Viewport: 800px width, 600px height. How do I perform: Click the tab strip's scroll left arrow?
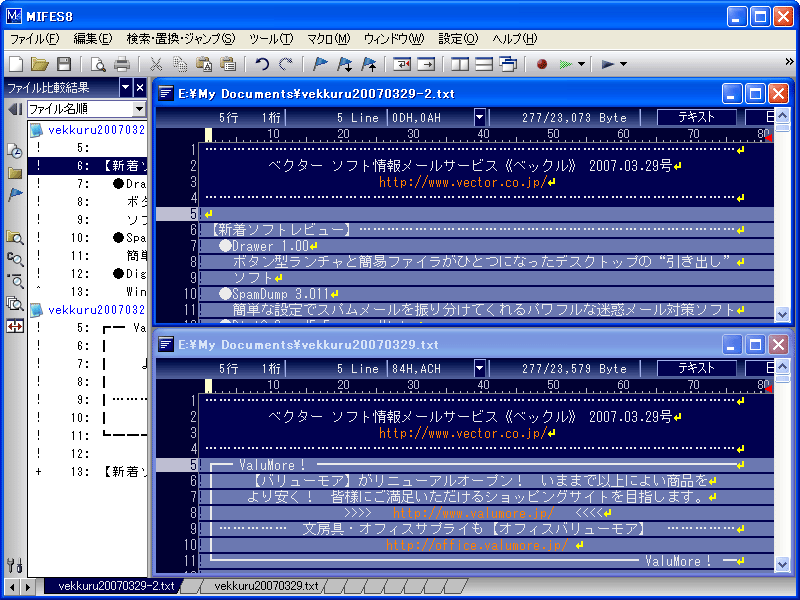pyautogui.click(x=12, y=587)
